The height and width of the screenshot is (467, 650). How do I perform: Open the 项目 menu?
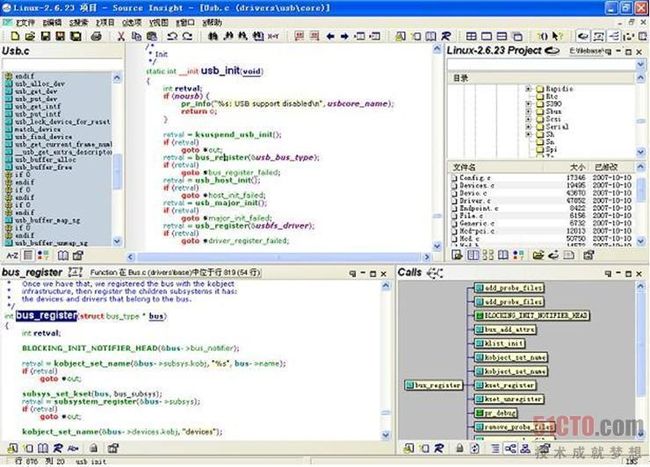click(x=105, y=22)
